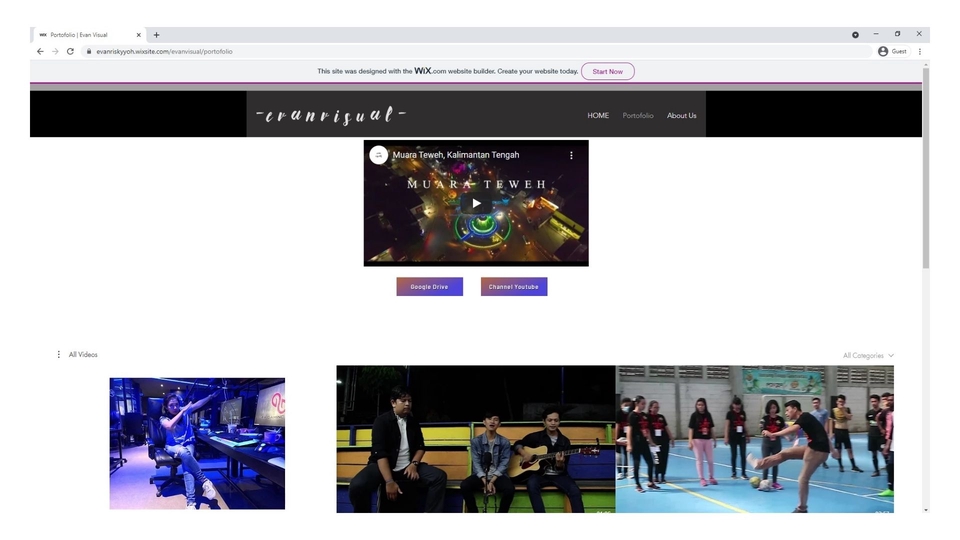Image resolution: width=960 pixels, height=540 pixels.
Task: Restore the browser window with the maximize button
Action: pyautogui.click(x=898, y=34)
